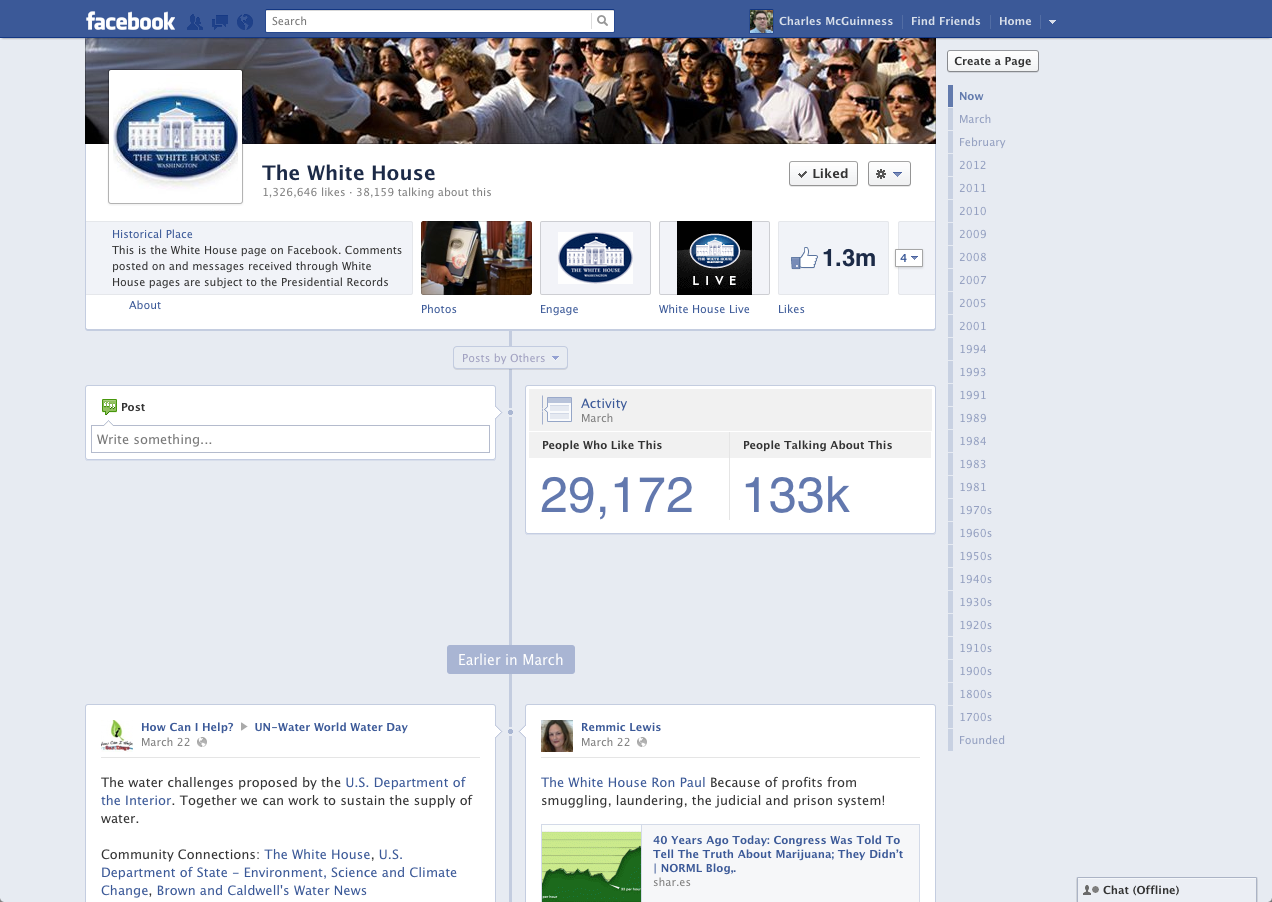
Task: Click the How Can I Help? avatar
Action: click(117, 735)
